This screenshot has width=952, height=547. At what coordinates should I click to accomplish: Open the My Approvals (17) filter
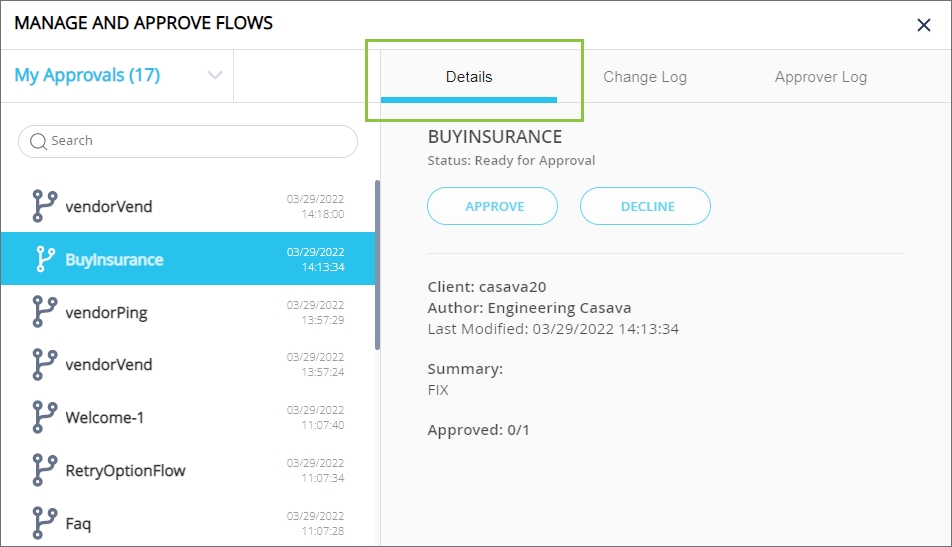tap(87, 75)
